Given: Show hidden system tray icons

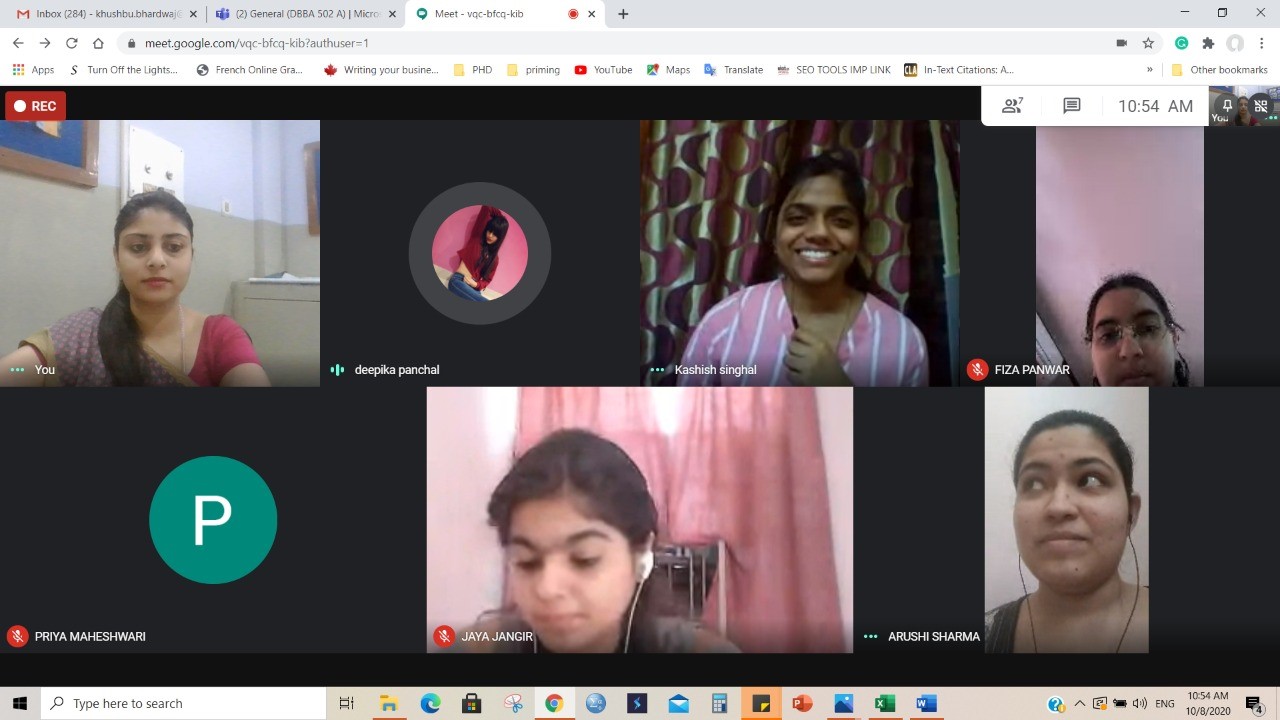Looking at the screenshot, I should pyautogui.click(x=1079, y=704).
